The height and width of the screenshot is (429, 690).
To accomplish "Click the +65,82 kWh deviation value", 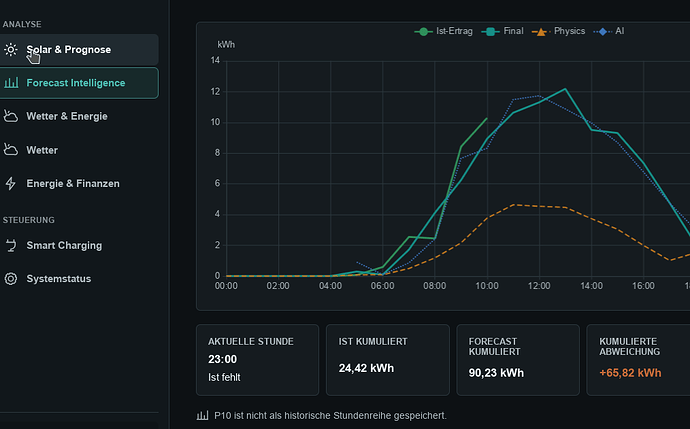I will [x=630, y=373].
